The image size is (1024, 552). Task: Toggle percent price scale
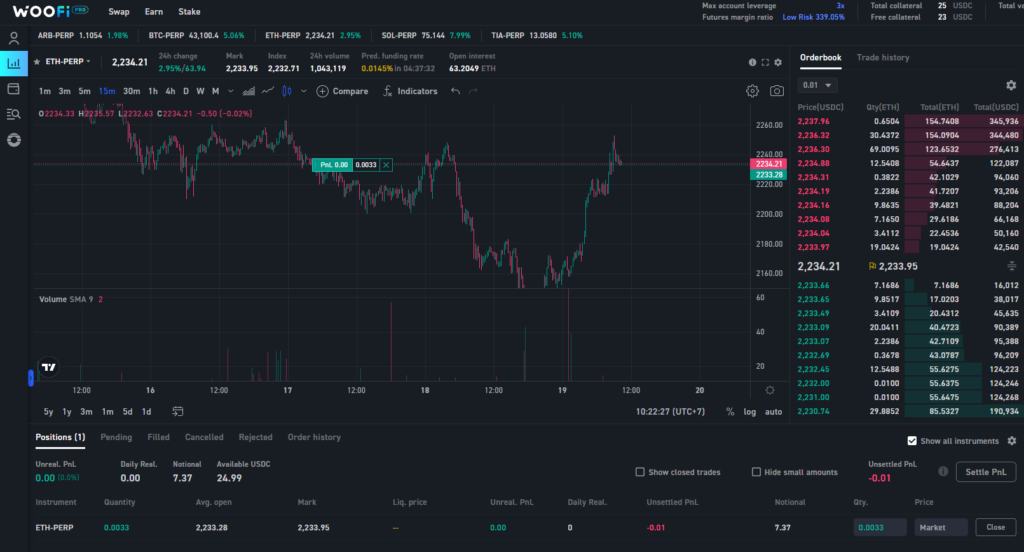[730, 412]
